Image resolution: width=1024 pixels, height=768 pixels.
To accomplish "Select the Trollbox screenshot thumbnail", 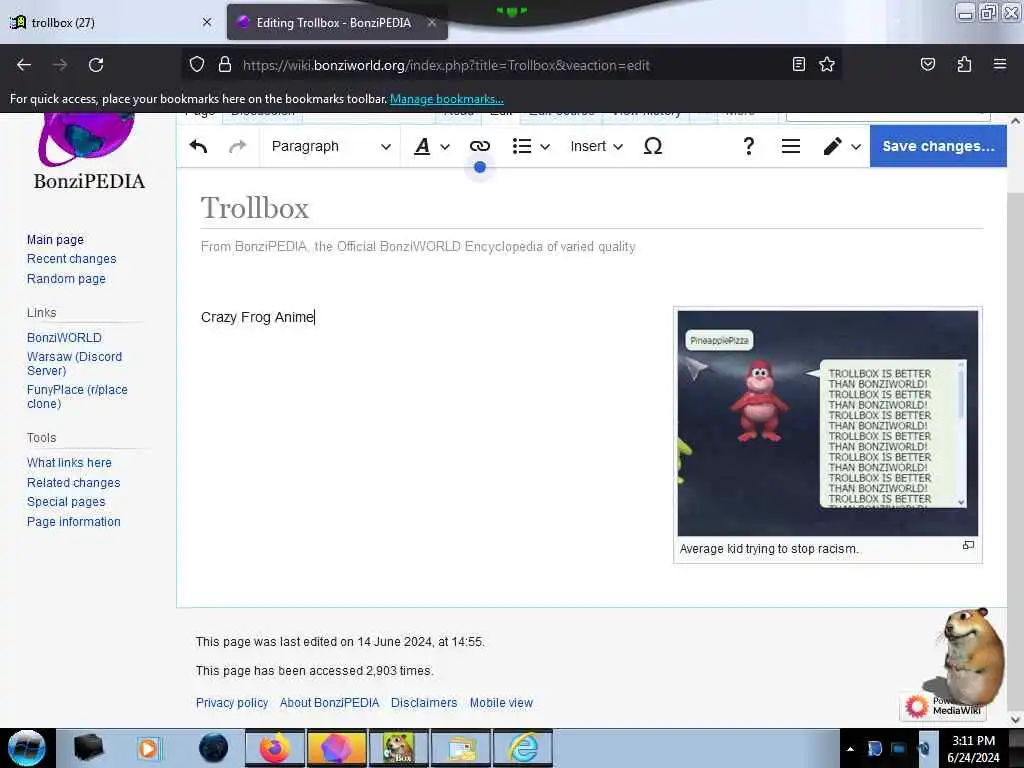I will tap(827, 423).
